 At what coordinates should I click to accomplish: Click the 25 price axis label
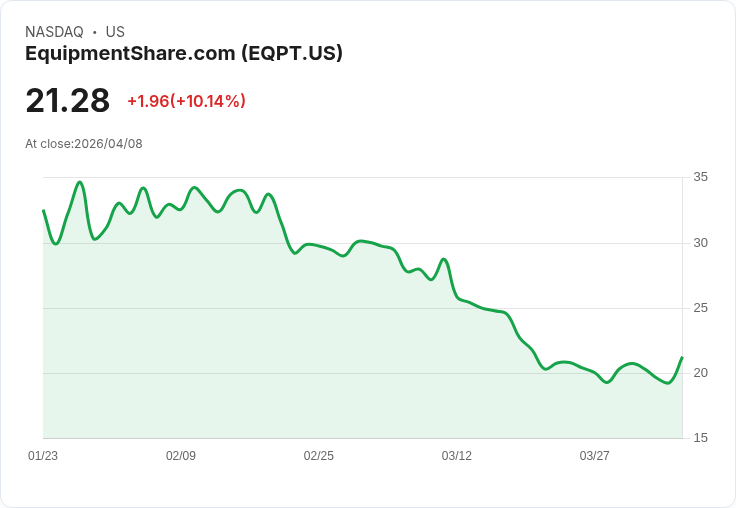pos(700,308)
